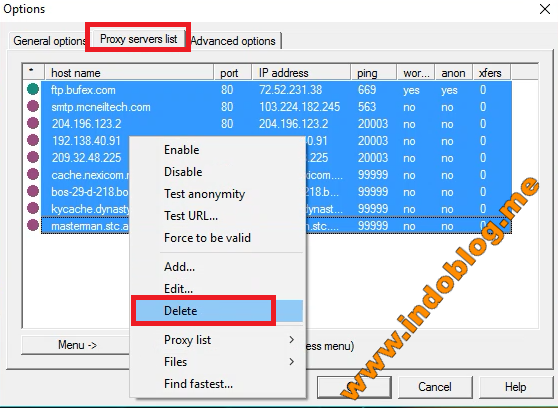Select host name smtp.mcneiltech.com
558x408 pixels.
(101, 107)
